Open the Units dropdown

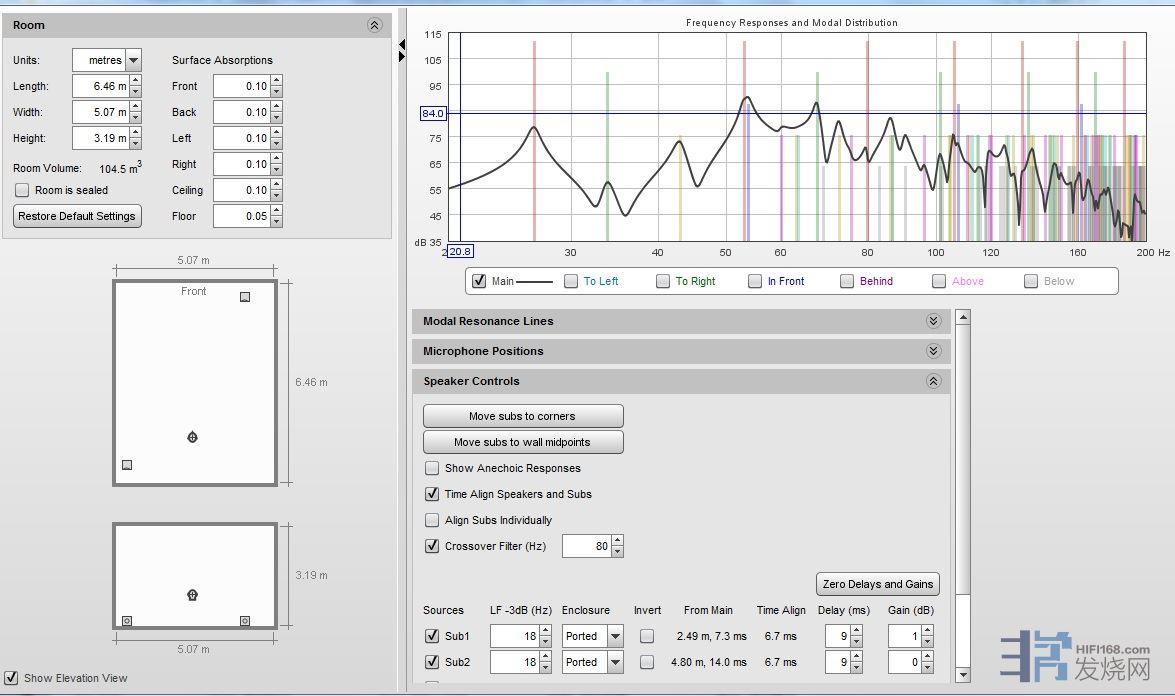134,61
